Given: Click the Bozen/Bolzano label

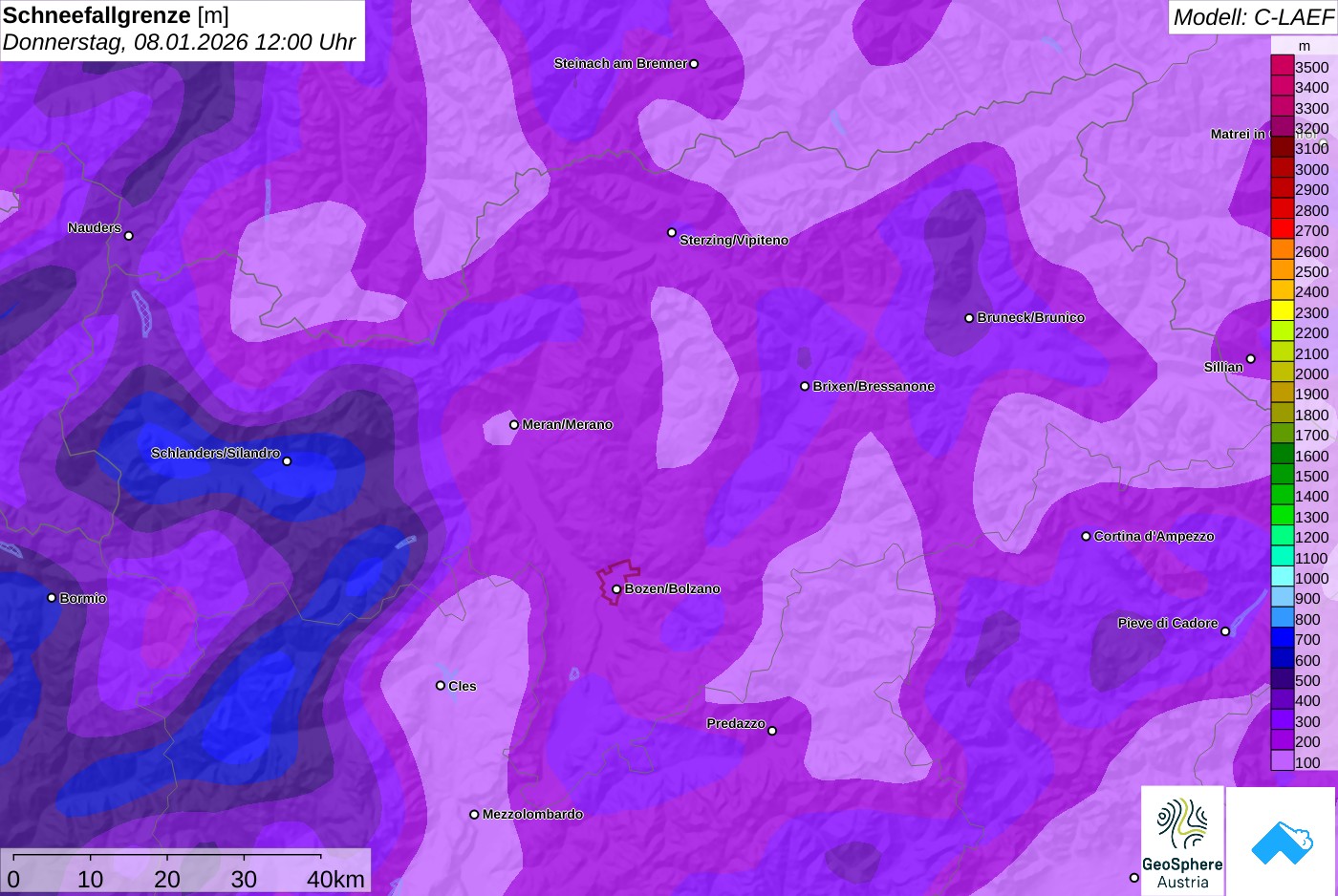Looking at the screenshot, I should click(x=673, y=589).
